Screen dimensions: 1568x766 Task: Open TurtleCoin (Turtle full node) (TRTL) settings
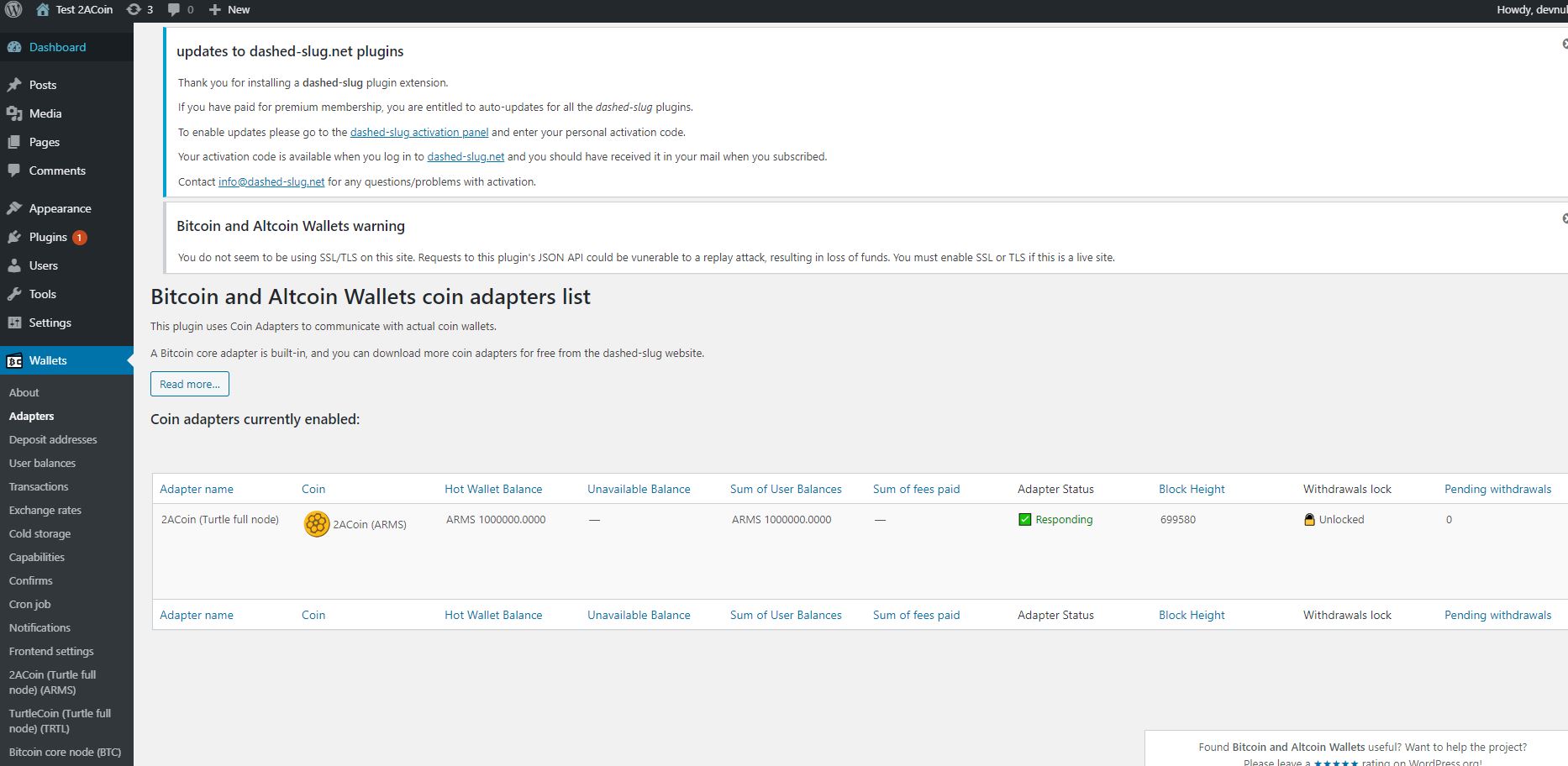point(60,721)
